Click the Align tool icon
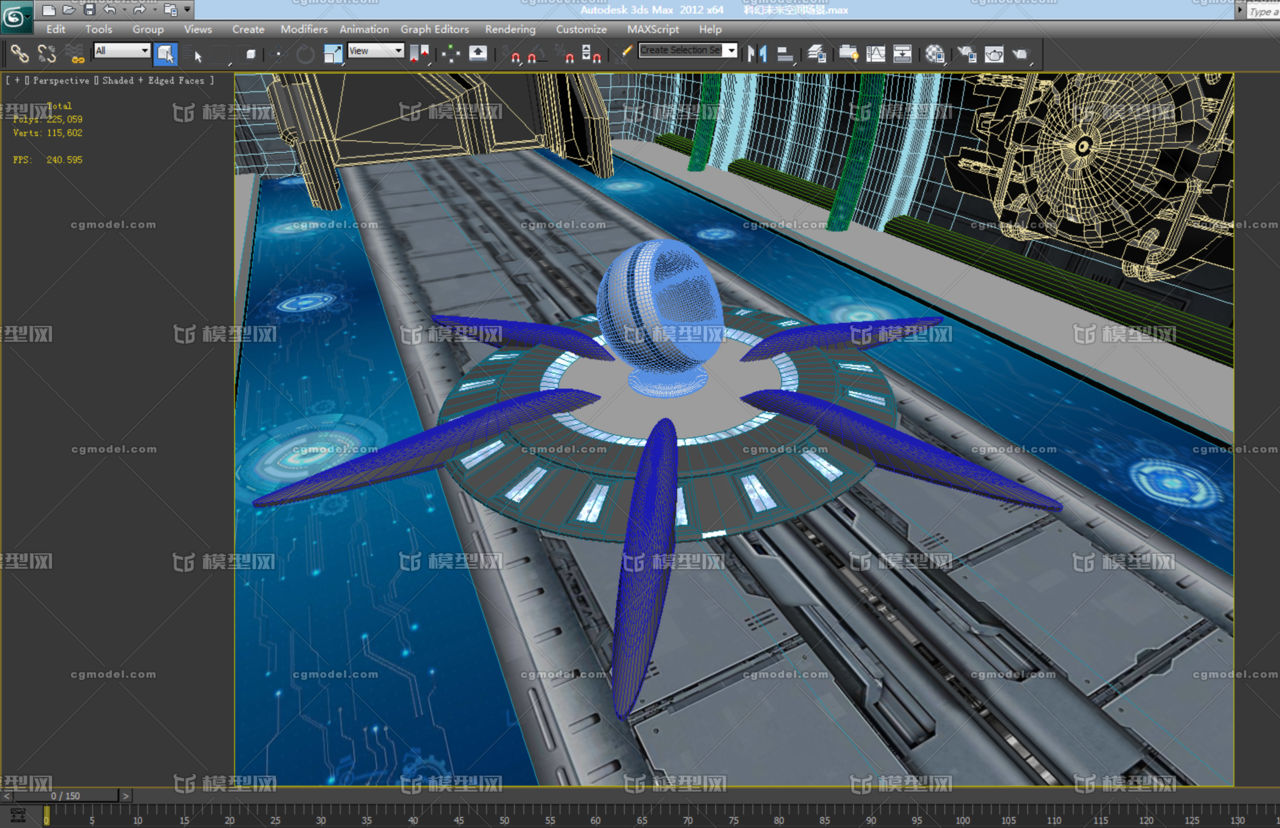 click(x=785, y=53)
